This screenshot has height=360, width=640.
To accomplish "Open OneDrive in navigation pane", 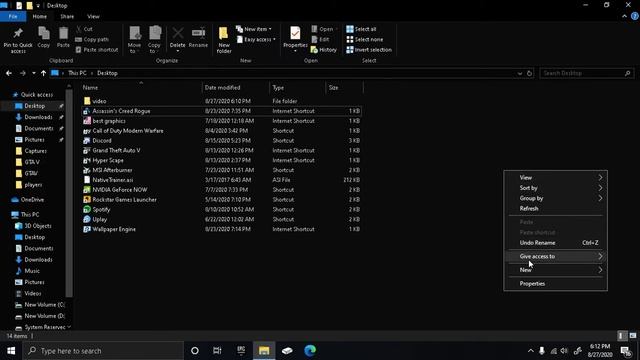I will coord(32,200).
